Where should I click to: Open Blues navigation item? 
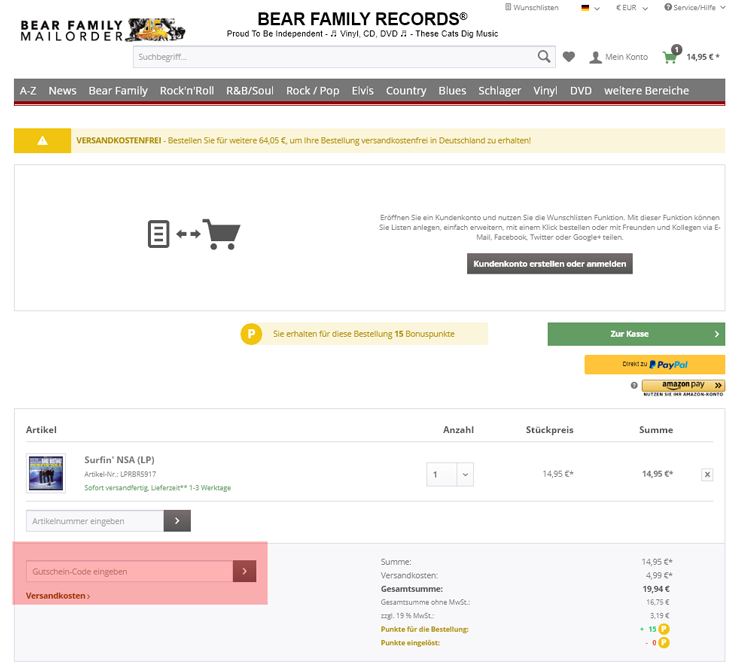point(452,91)
